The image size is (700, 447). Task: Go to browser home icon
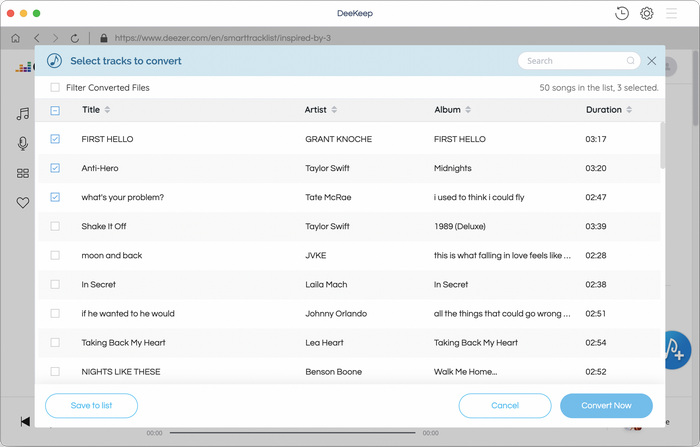16,38
